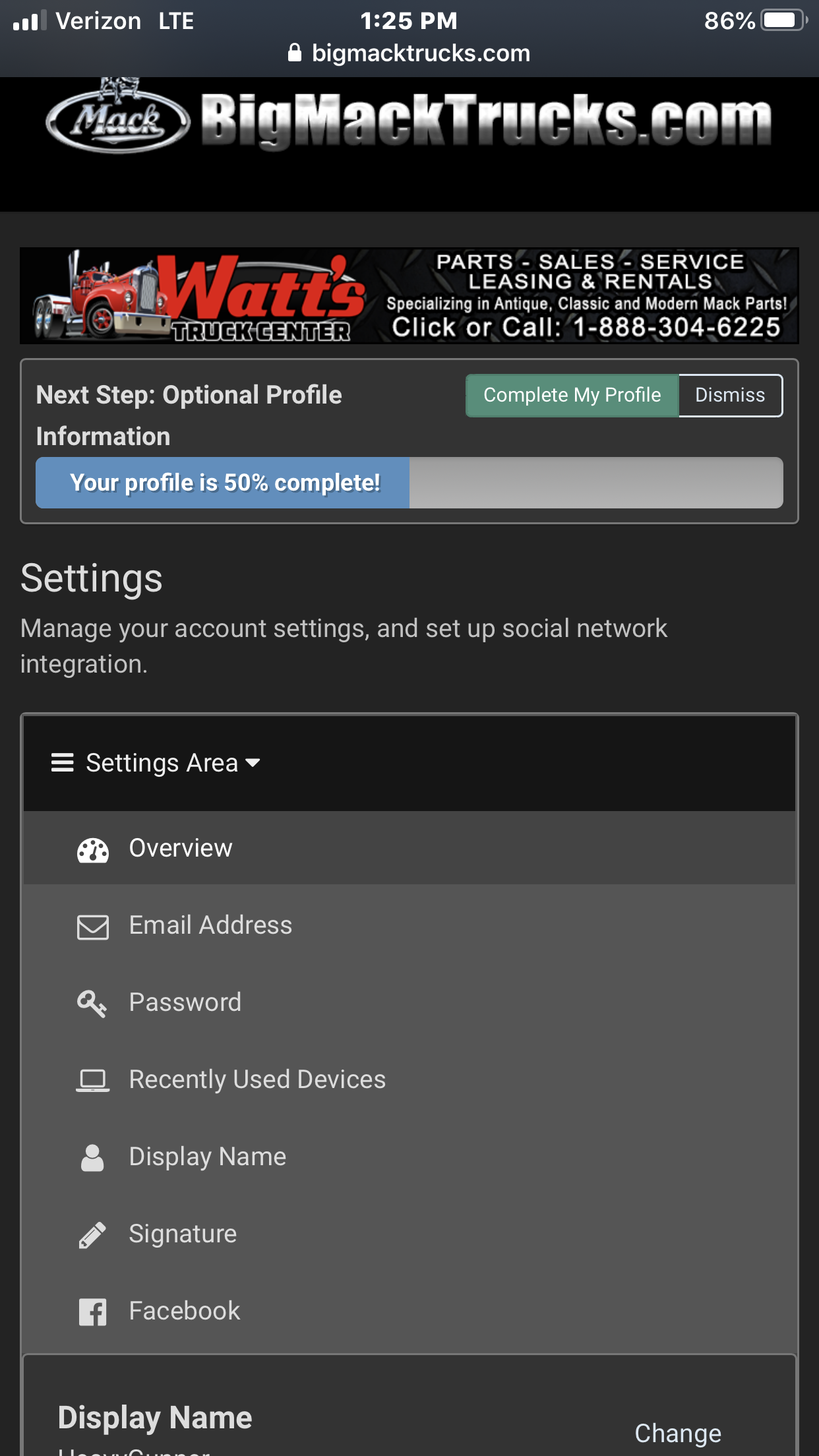This screenshot has width=819, height=1456.
Task: Click the Settings Area caret arrow
Action: [x=253, y=764]
